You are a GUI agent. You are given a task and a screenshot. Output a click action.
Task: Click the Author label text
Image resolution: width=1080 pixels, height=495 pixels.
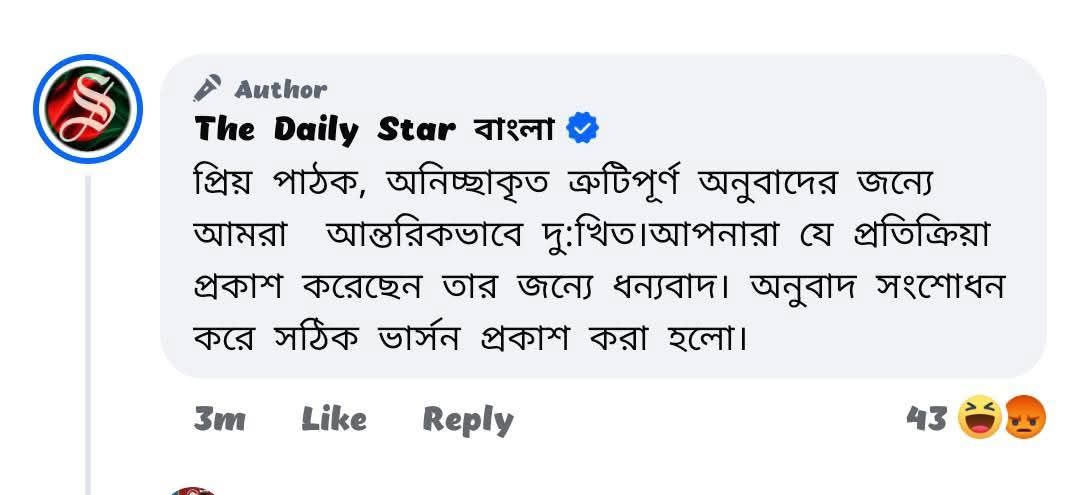point(280,89)
